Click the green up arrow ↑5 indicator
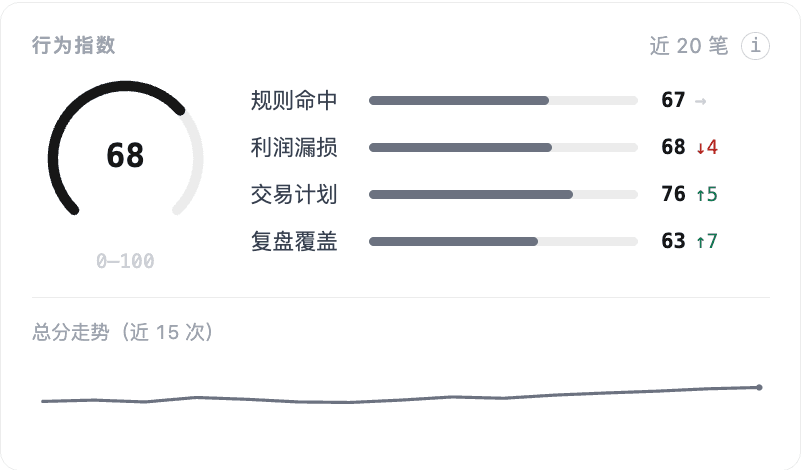802x470 pixels. pos(707,194)
